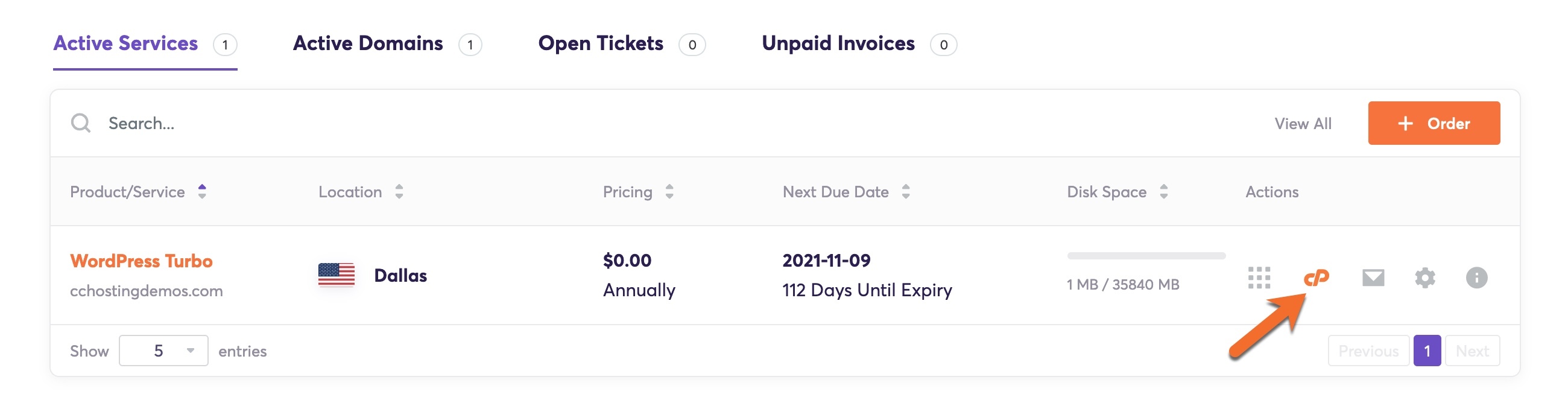The width and height of the screenshot is (1568, 397).
Task: Open cPanel login icon for WordPress Turbo
Action: (1316, 278)
